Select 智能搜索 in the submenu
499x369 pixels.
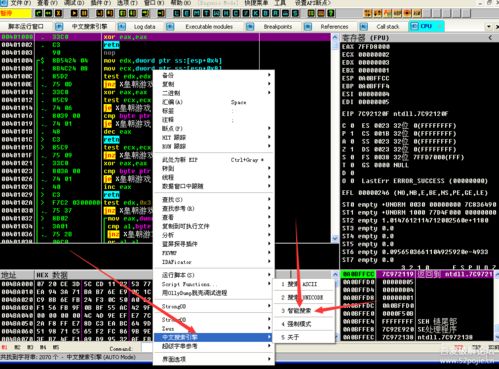pos(299,310)
